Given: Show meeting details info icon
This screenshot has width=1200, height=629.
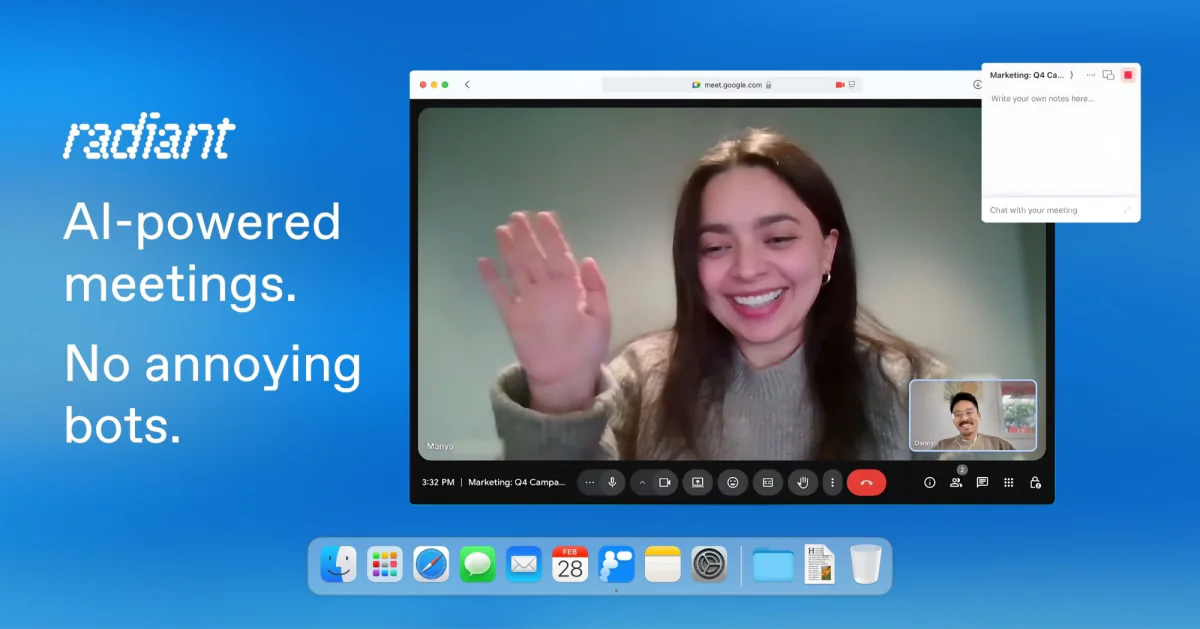Looking at the screenshot, I should (x=930, y=482).
